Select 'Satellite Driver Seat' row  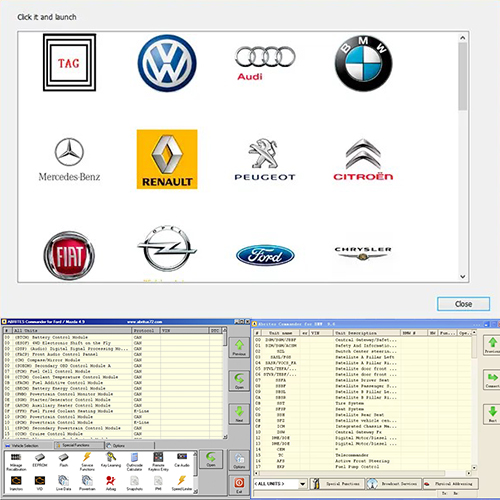click(x=363, y=380)
